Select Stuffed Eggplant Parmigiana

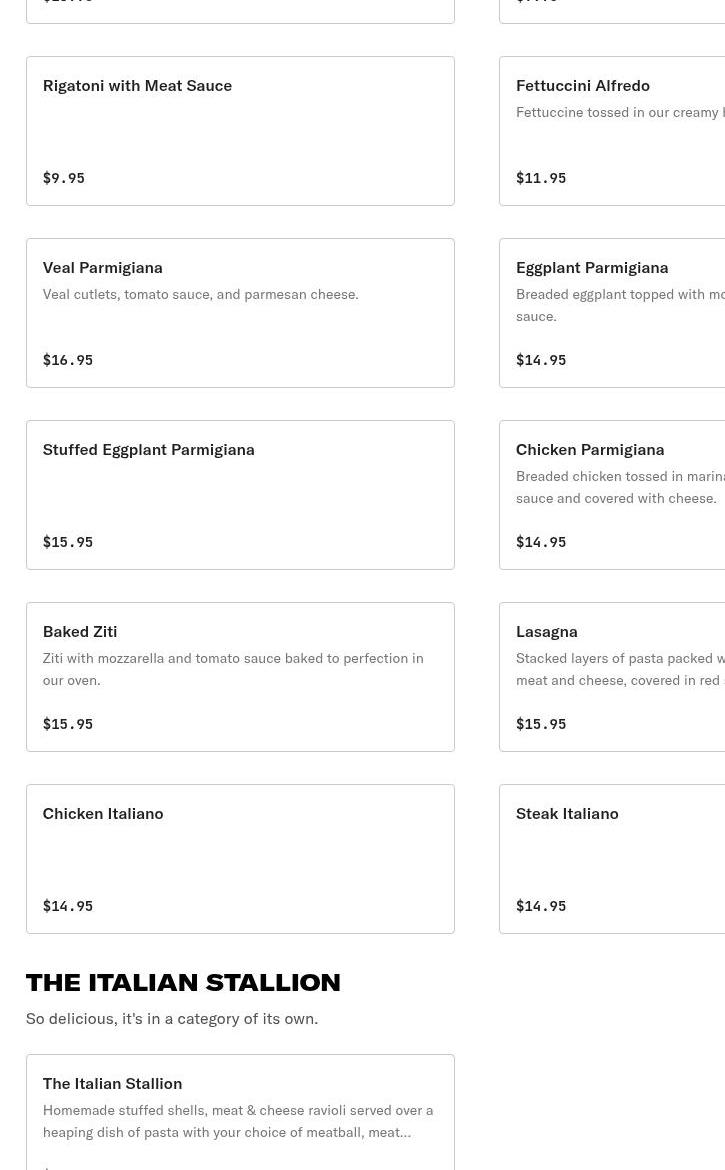[240, 495]
